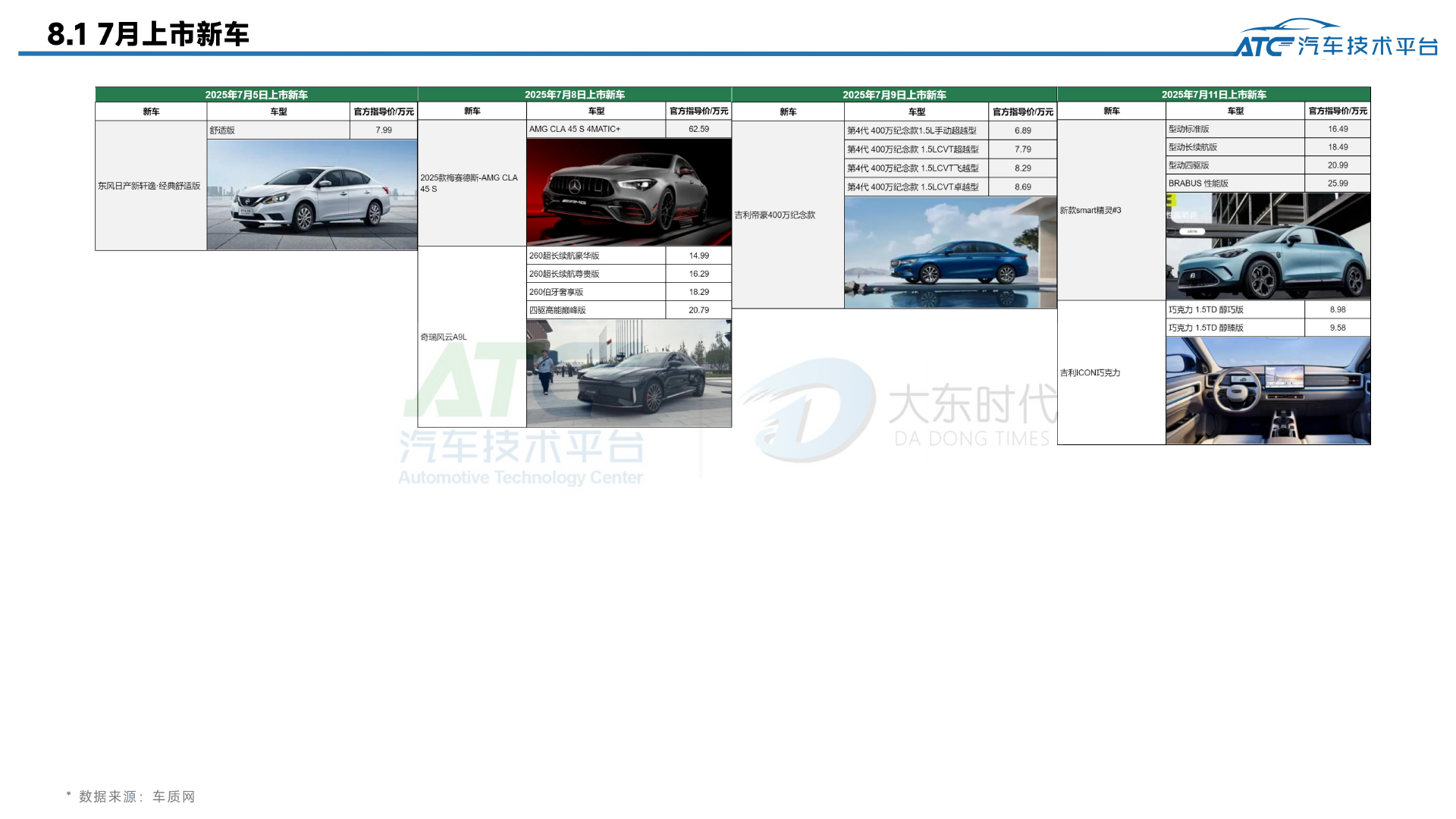Open the Geely ICON interior photo
1456x819 pixels.
[1268, 391]
